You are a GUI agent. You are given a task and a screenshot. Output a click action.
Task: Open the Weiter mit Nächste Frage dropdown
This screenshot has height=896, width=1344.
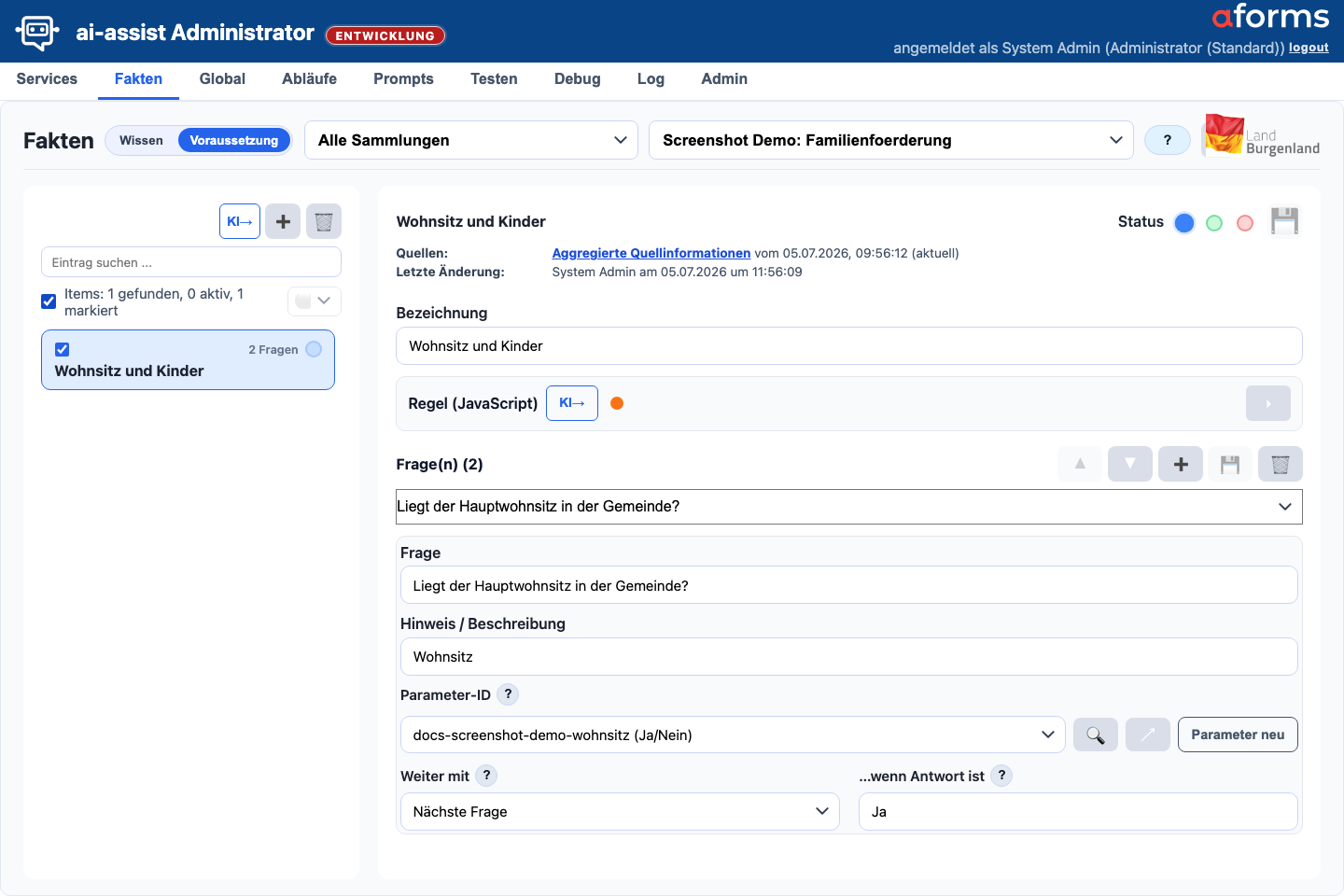[620, 811]
